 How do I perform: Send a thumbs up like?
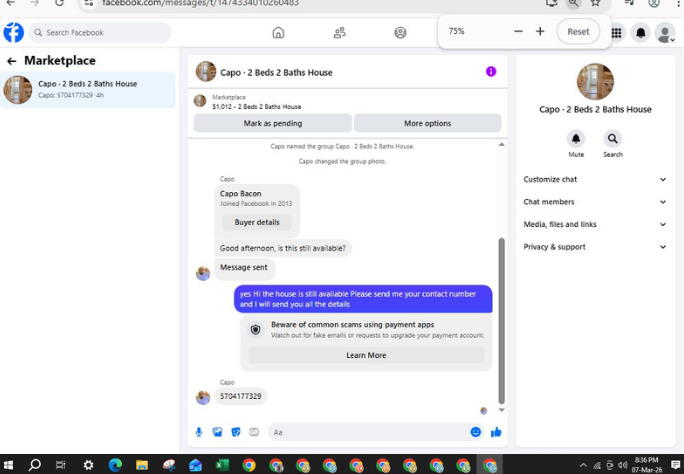pyautogui.click(x=496, y=432)
